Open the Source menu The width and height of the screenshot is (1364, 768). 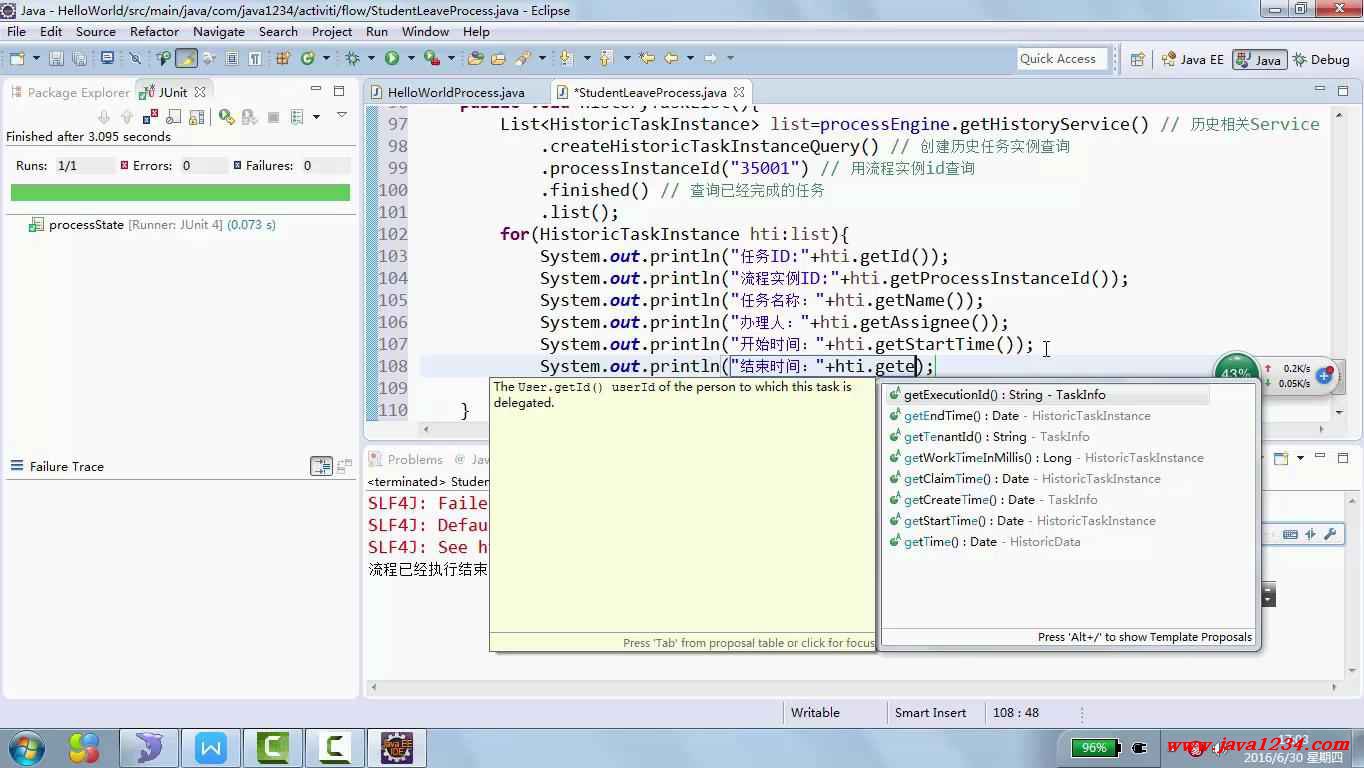coord(96,31)
